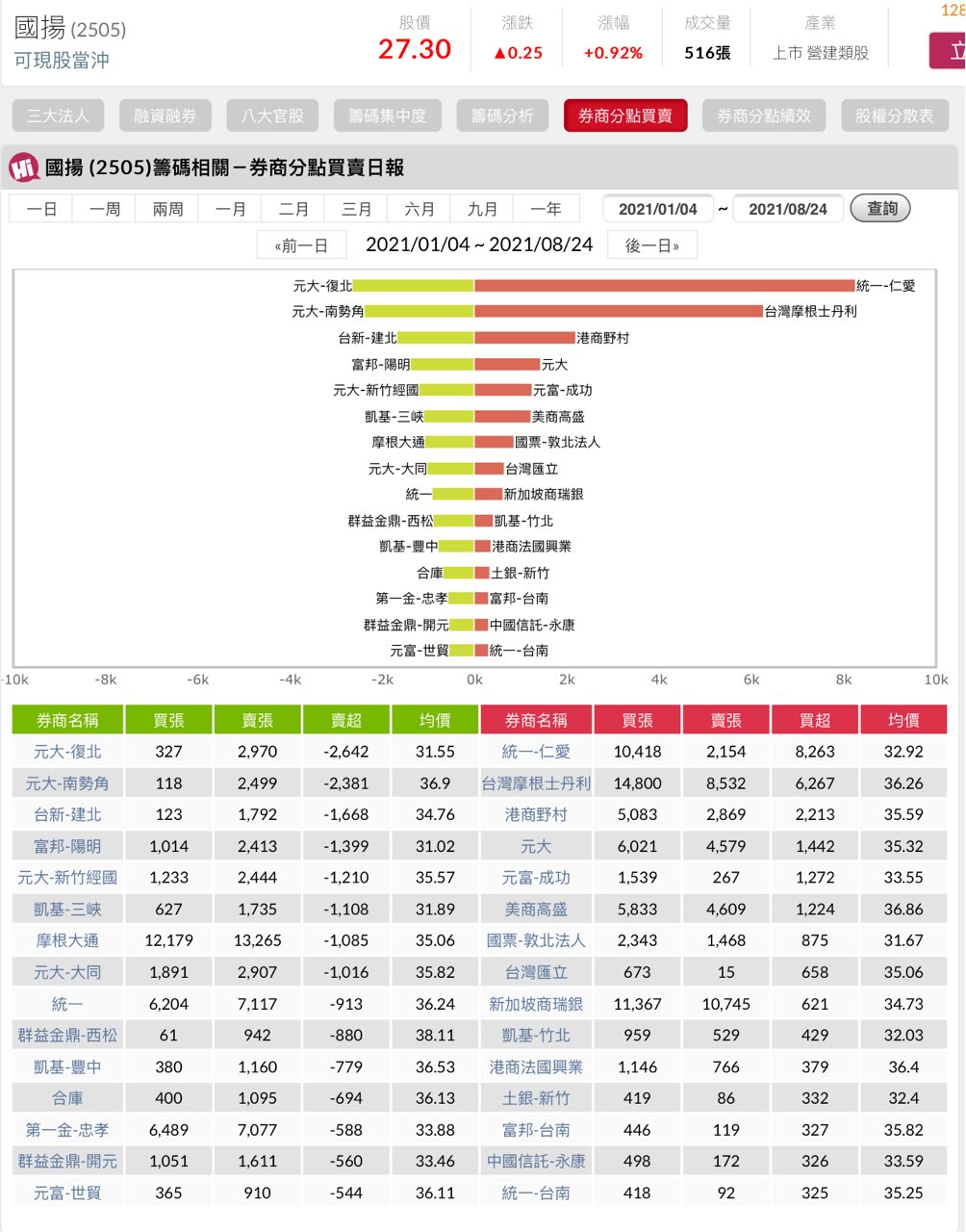Image resolution: width=966 pixels, height=1232 pixels.
Task: Sort by the green 賣超 column header
Action: [x=346, y=720]
